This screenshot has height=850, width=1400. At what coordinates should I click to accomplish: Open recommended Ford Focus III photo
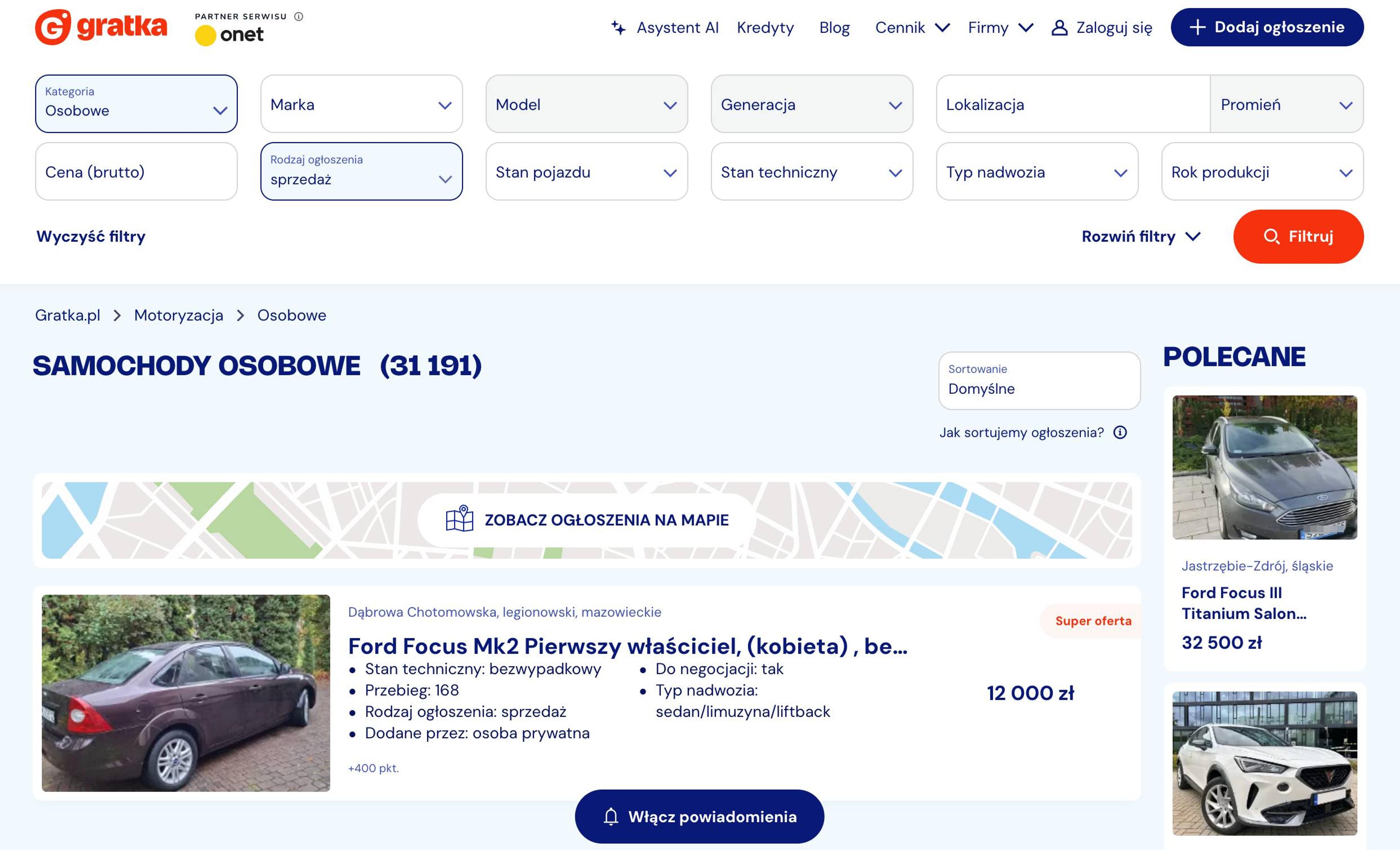(x=1265, y=467)
